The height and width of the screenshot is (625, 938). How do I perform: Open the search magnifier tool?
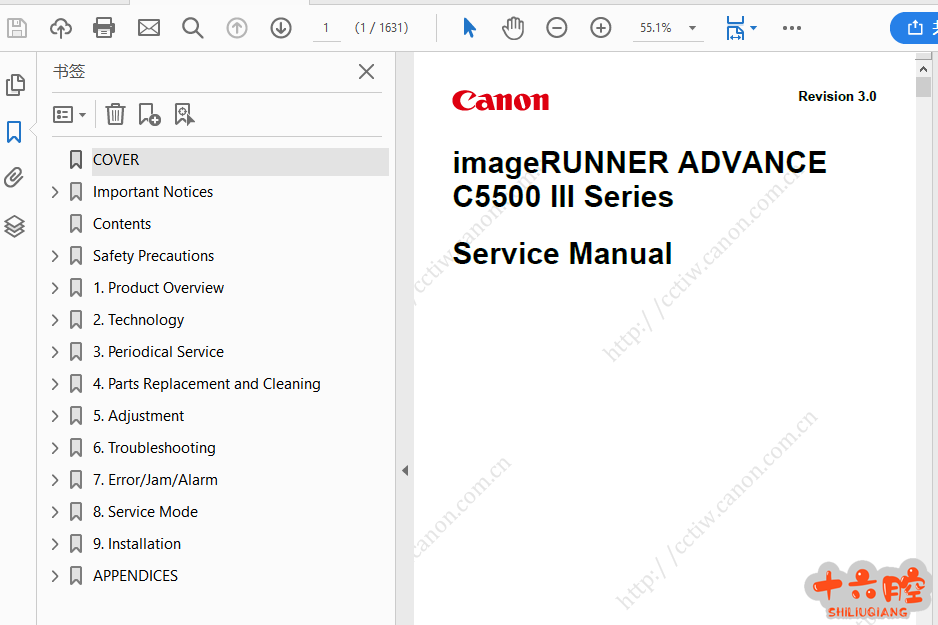[193, 28]
